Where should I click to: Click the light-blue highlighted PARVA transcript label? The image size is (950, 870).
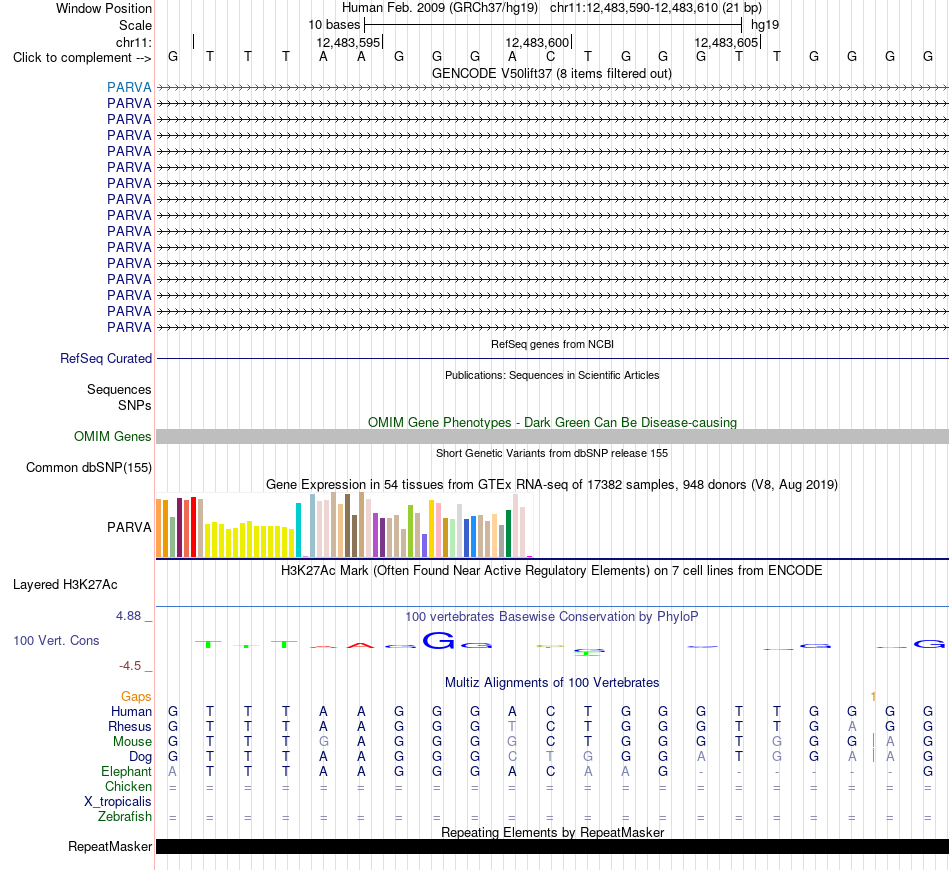tap(129, 87)
